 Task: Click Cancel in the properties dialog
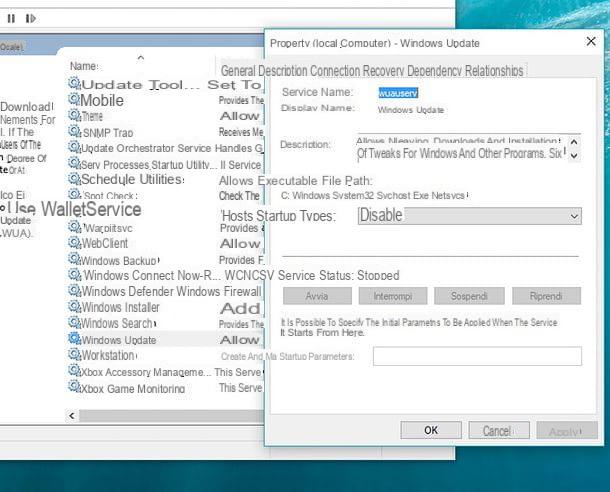499,430
